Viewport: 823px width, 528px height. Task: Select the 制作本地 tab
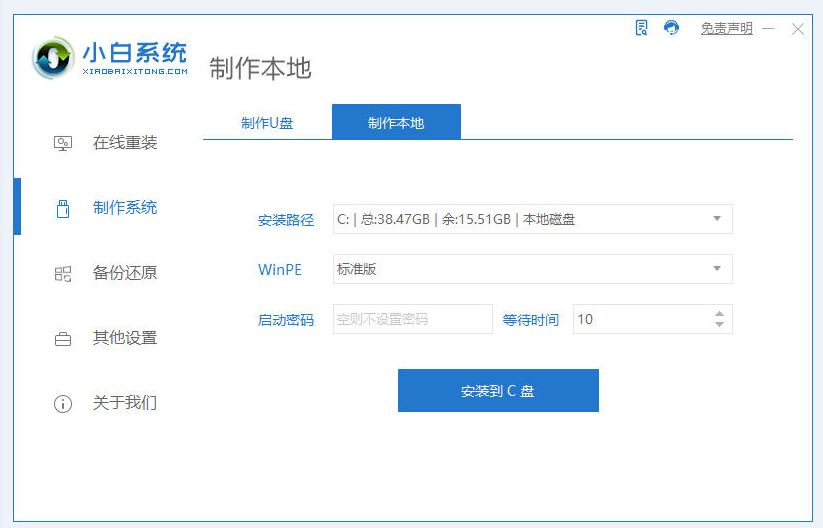click(396, 123)
